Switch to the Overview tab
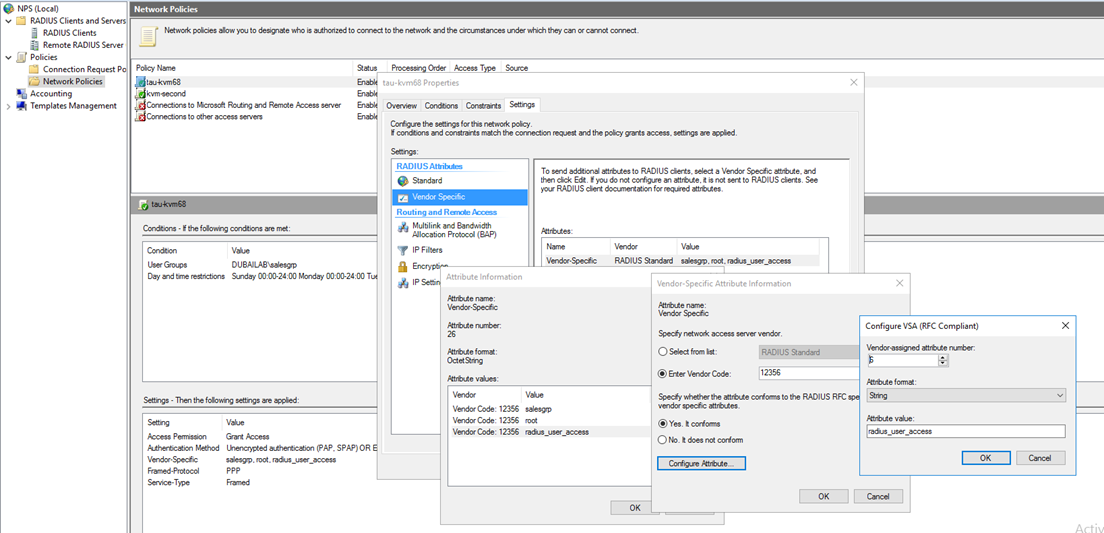 (x=401, y=105)
